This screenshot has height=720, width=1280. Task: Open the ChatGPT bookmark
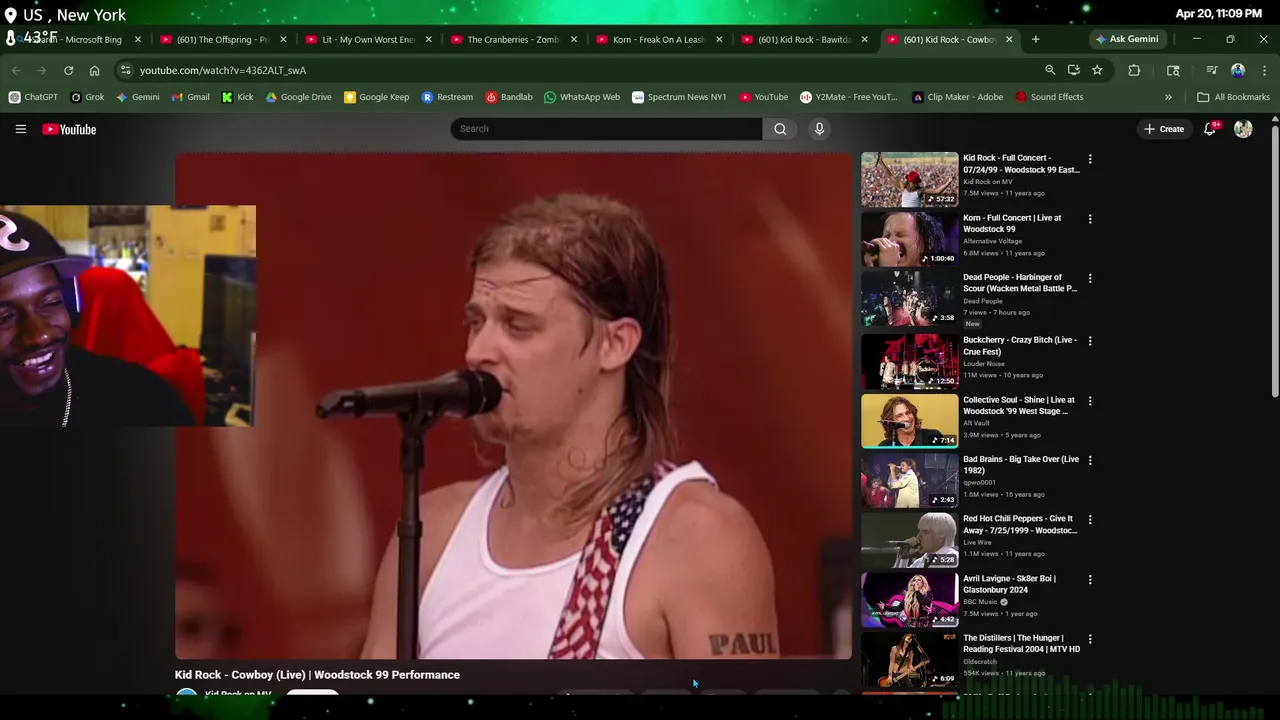point(33,97)
